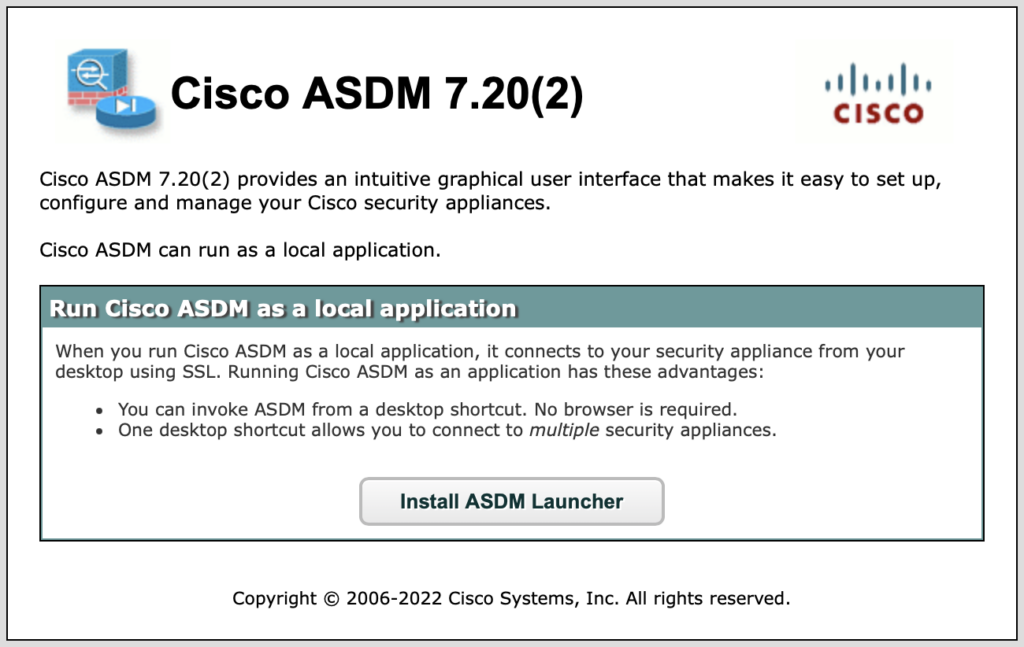
Task: Click the Install ASDM Launcher button
Action: click(511, 501)
